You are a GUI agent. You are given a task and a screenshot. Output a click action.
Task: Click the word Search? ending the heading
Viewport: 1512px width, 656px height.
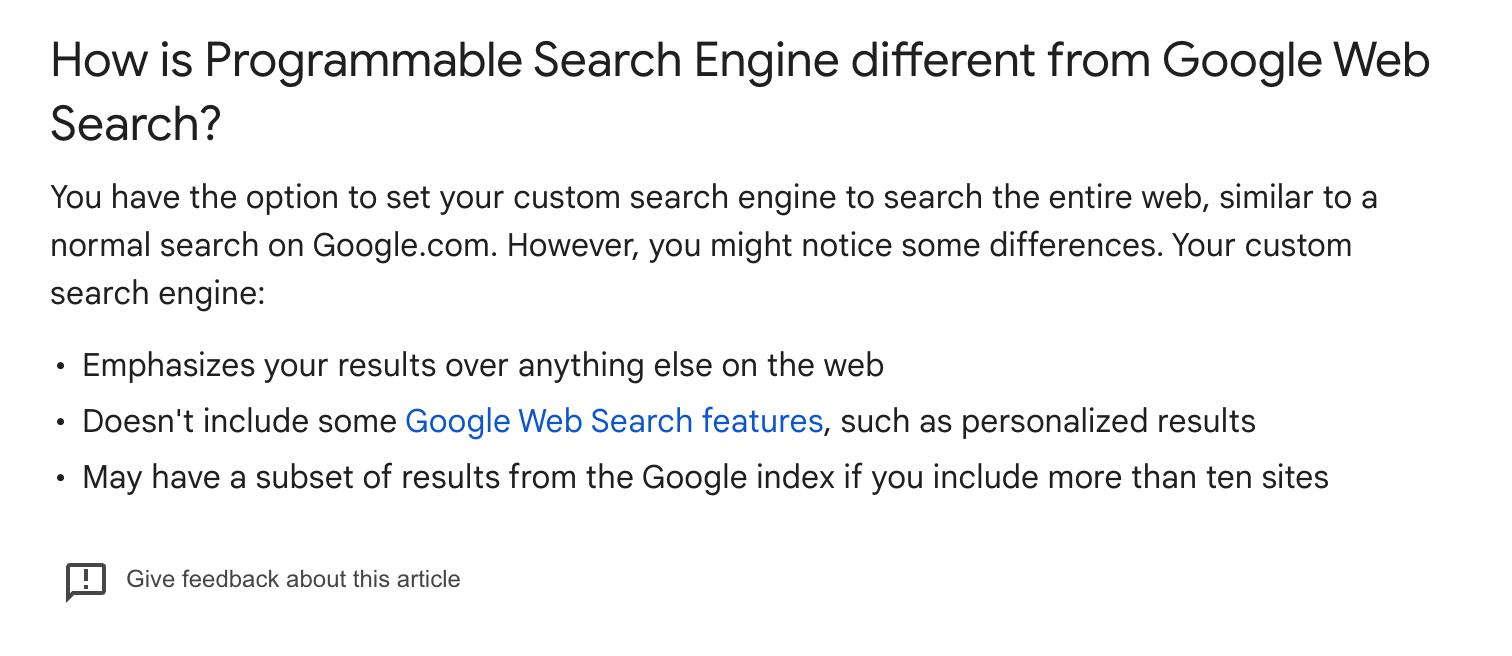pos(135,125)
